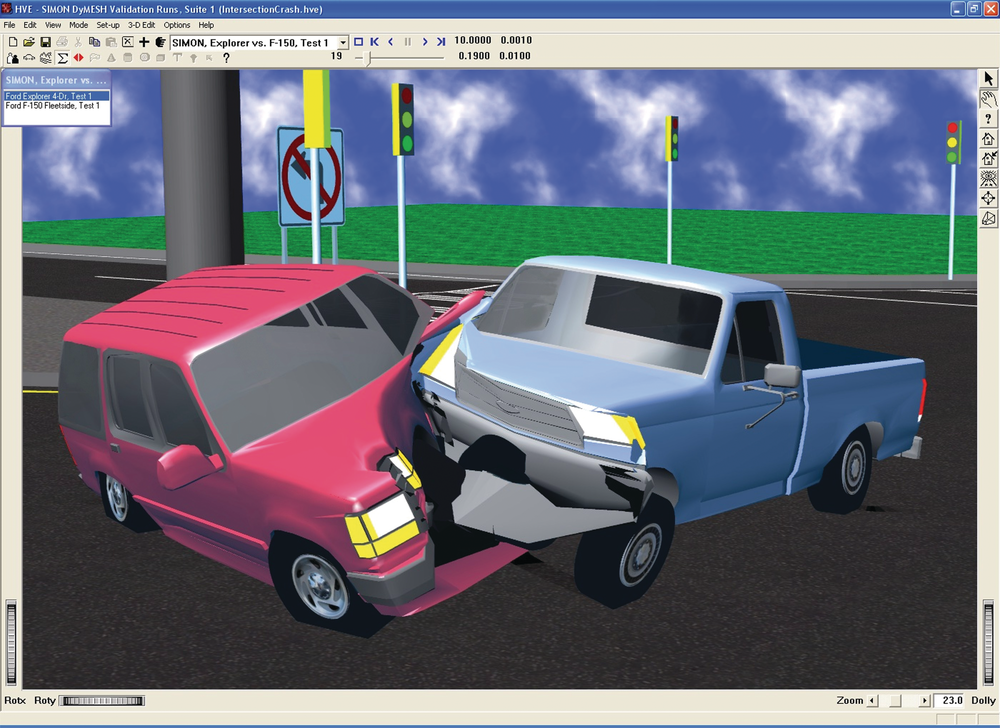Screen dimensions: 1000x728
Task: Click the Zoom value input field
Action: coord(950,701)
